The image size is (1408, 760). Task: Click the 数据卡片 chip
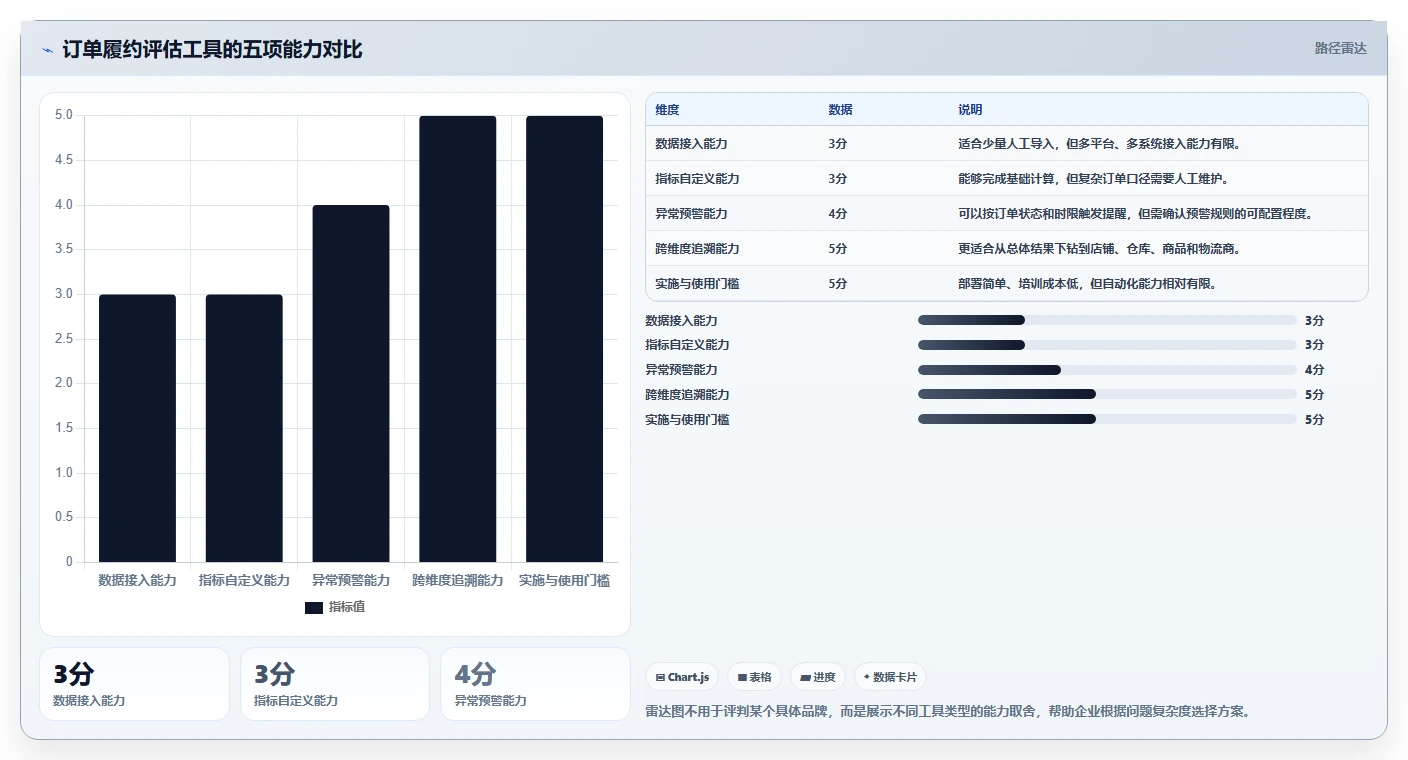click(890, 677)
